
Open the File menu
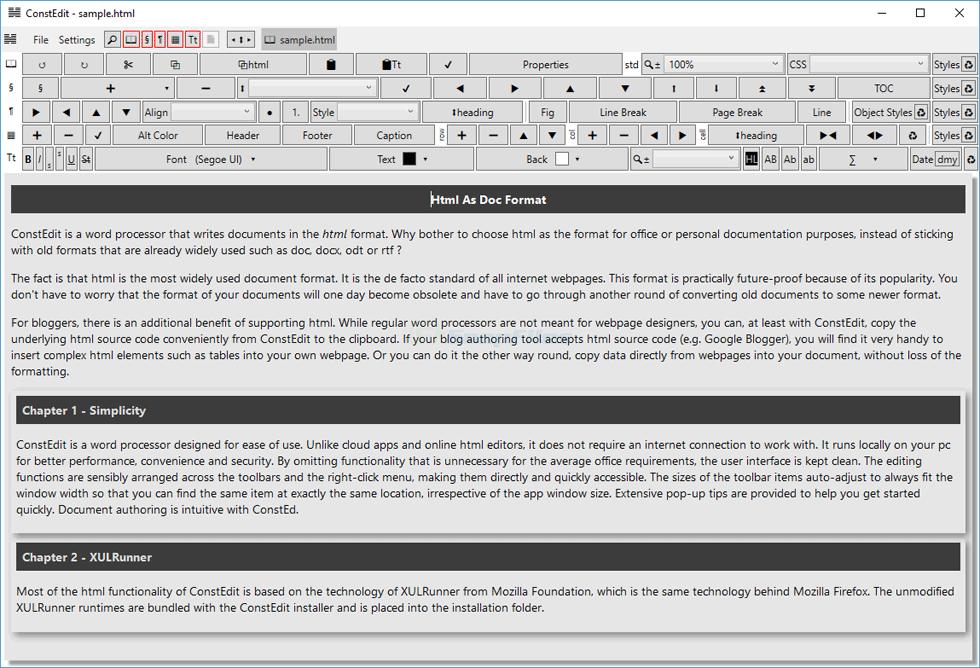[40, 40]
